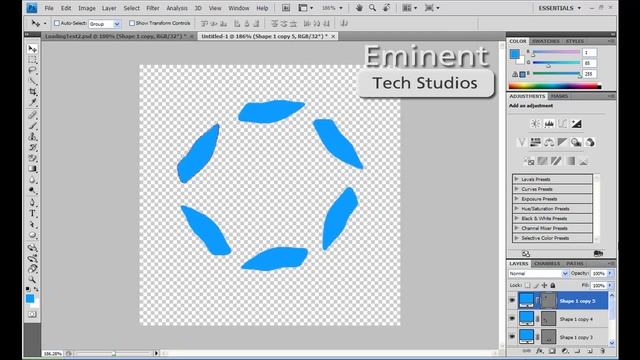Open the File menu
The image size is (640, 360).
coord(49,8)
